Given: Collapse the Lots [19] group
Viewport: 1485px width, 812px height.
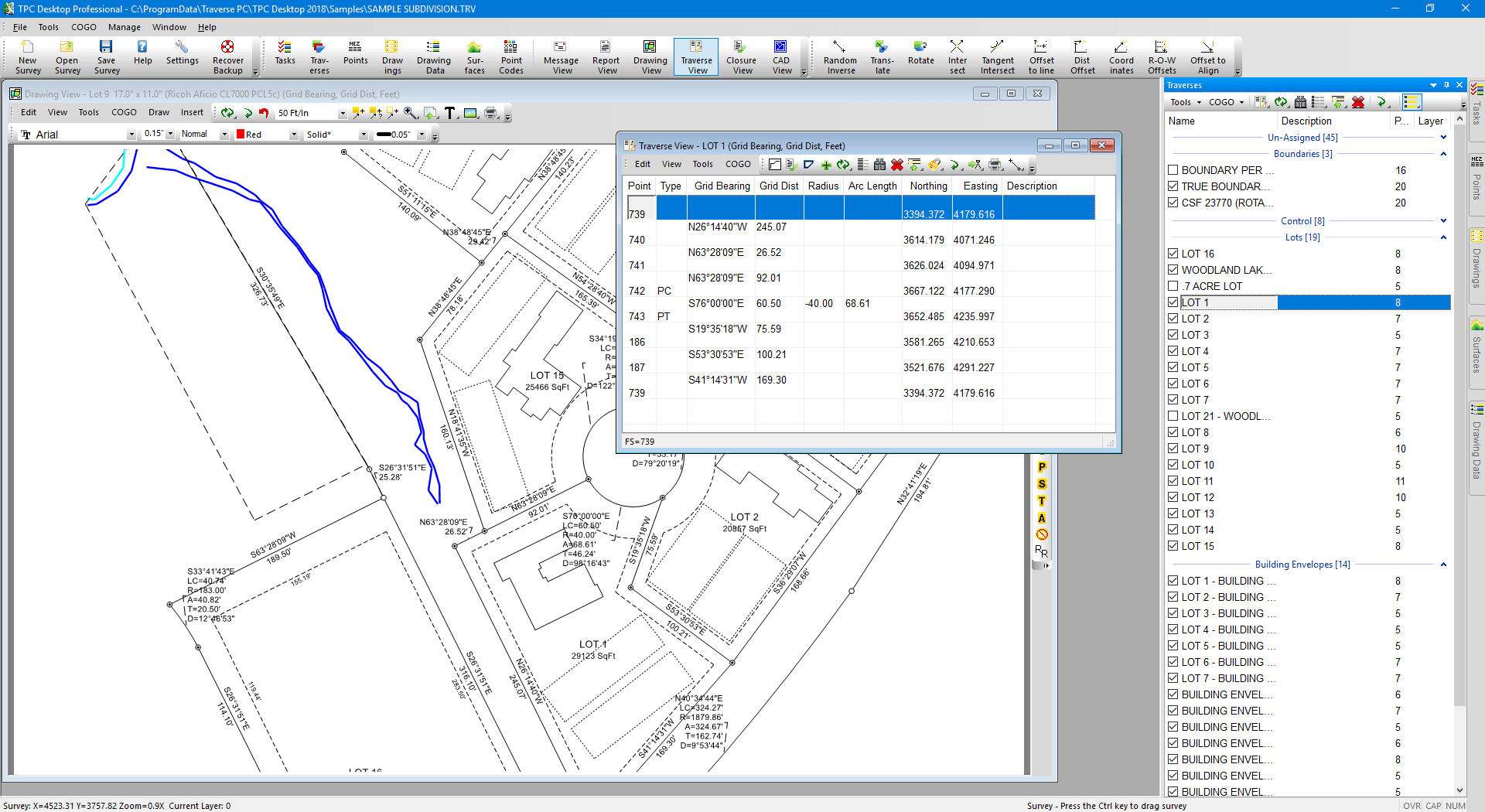Looking at the screenshot, I should (x=1443, y=237).
